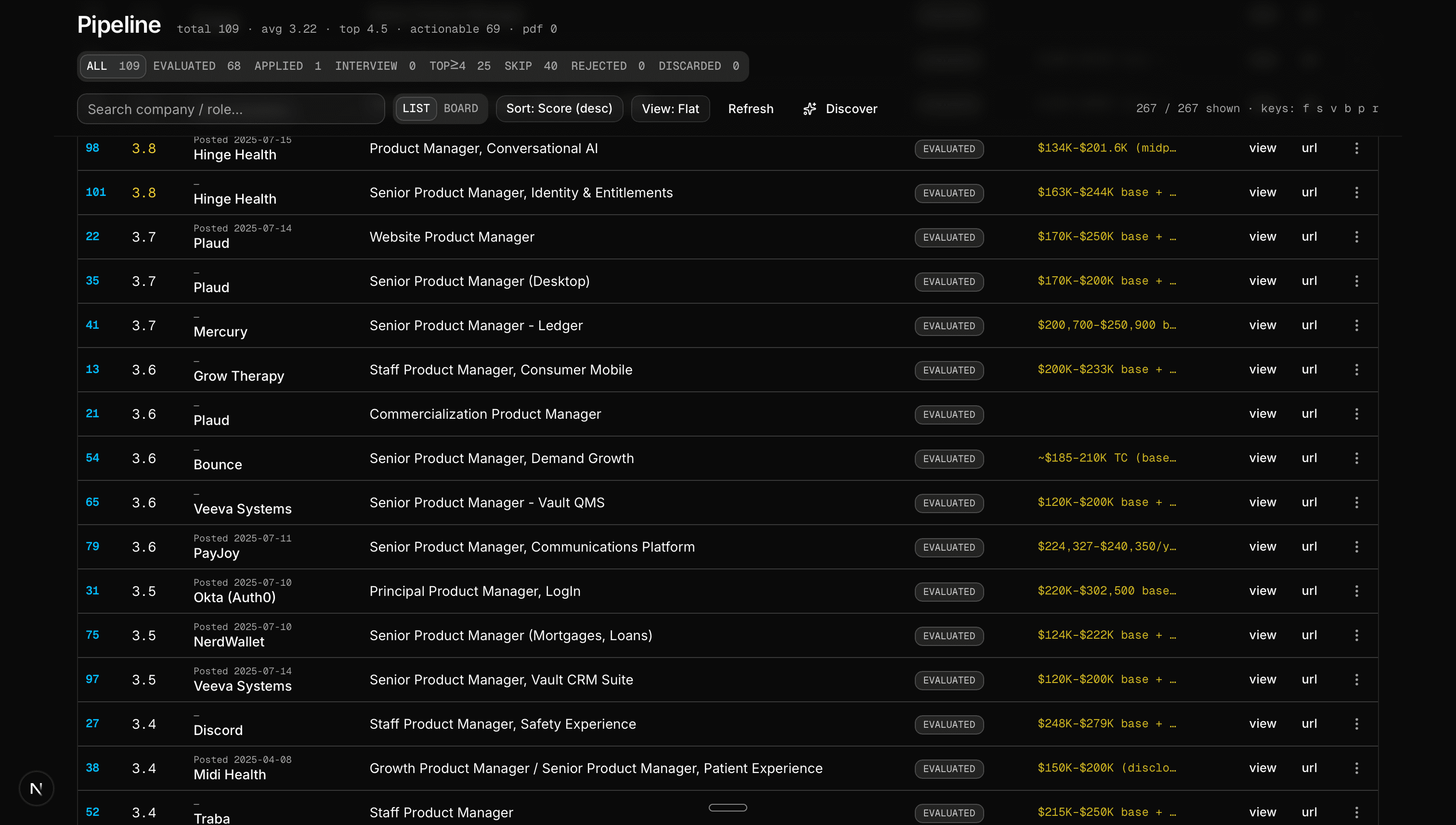Click the Refresh button

(x=750, y=109)
